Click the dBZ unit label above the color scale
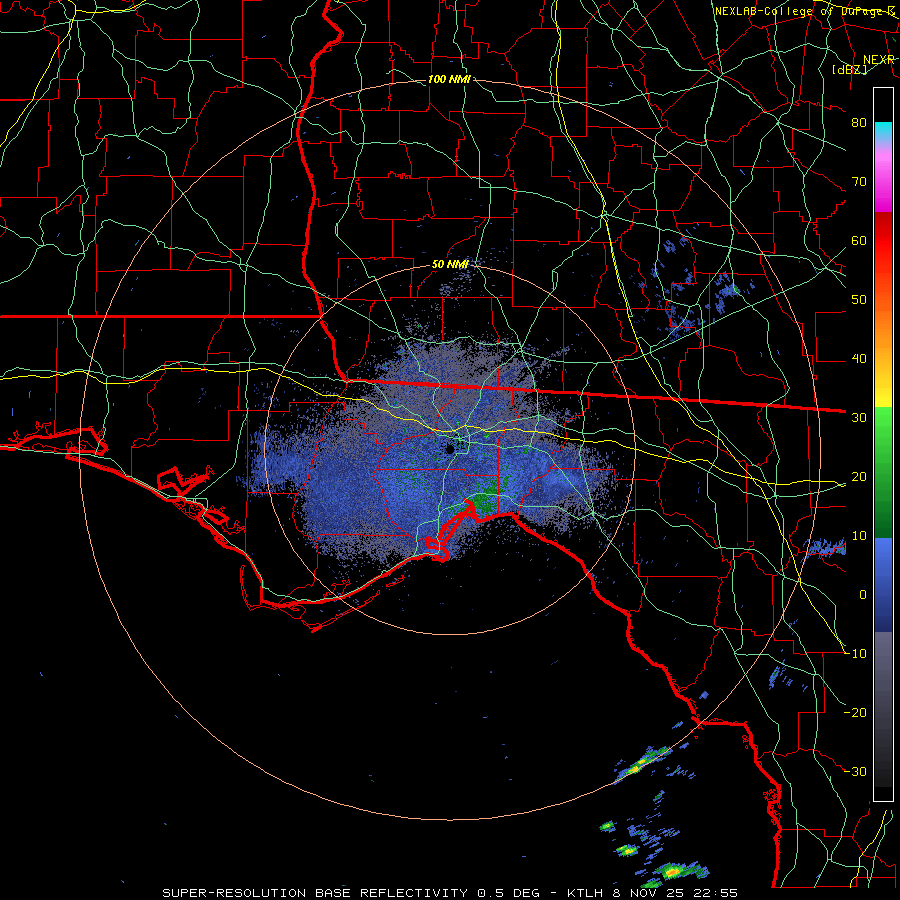This screenshot has width=900, height=900. (850, 69)
